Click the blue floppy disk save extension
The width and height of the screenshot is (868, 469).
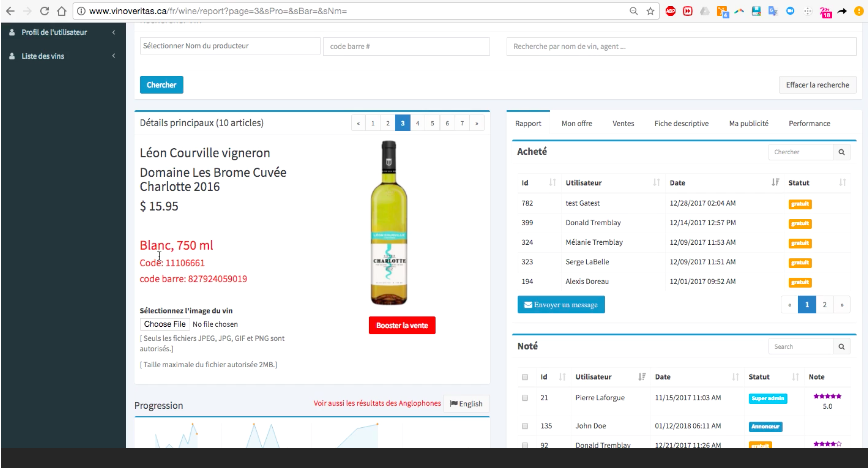tap(756, 11)
